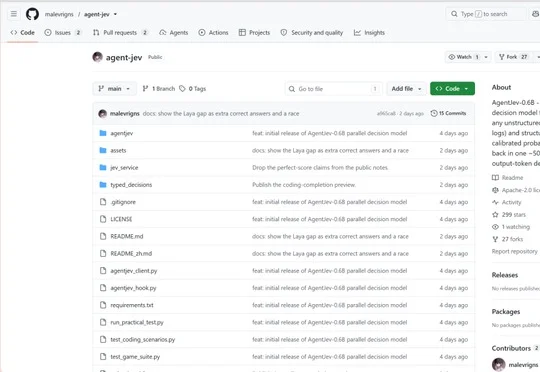The height and width of the screenshot is (372, 540).
Task: Open the agentjev folder icon
Action: point(103,133)
